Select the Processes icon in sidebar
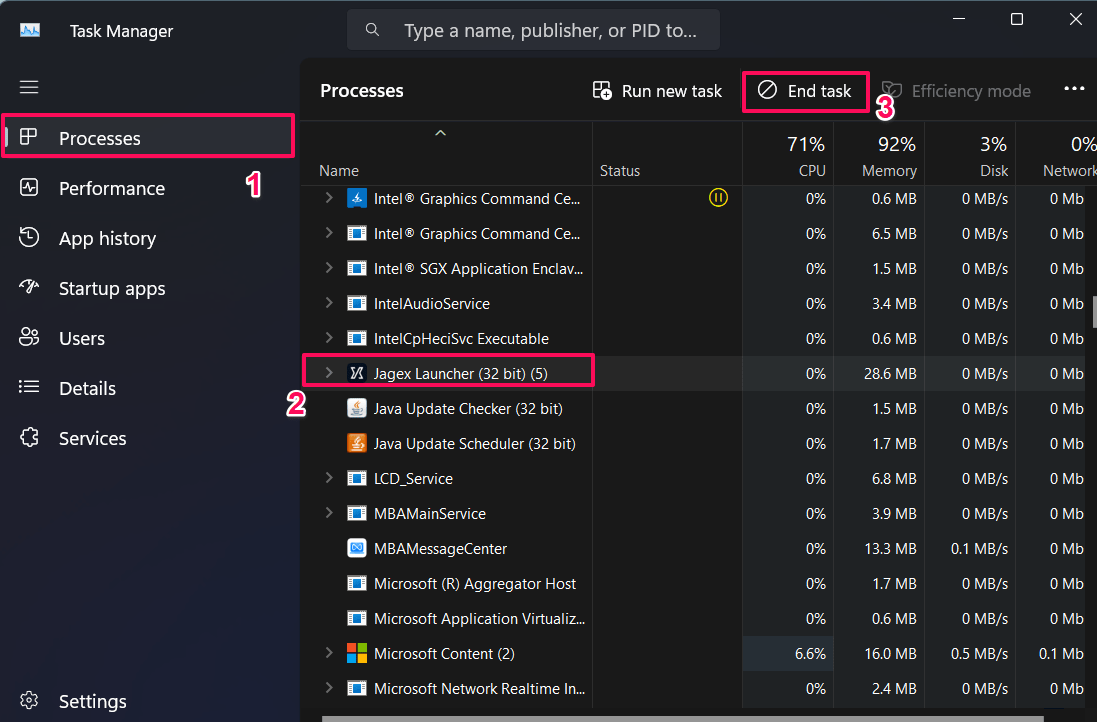Image resolution: width=1097 pixels, height=722 pixels. pyautogui.click(x=29, y=136)
